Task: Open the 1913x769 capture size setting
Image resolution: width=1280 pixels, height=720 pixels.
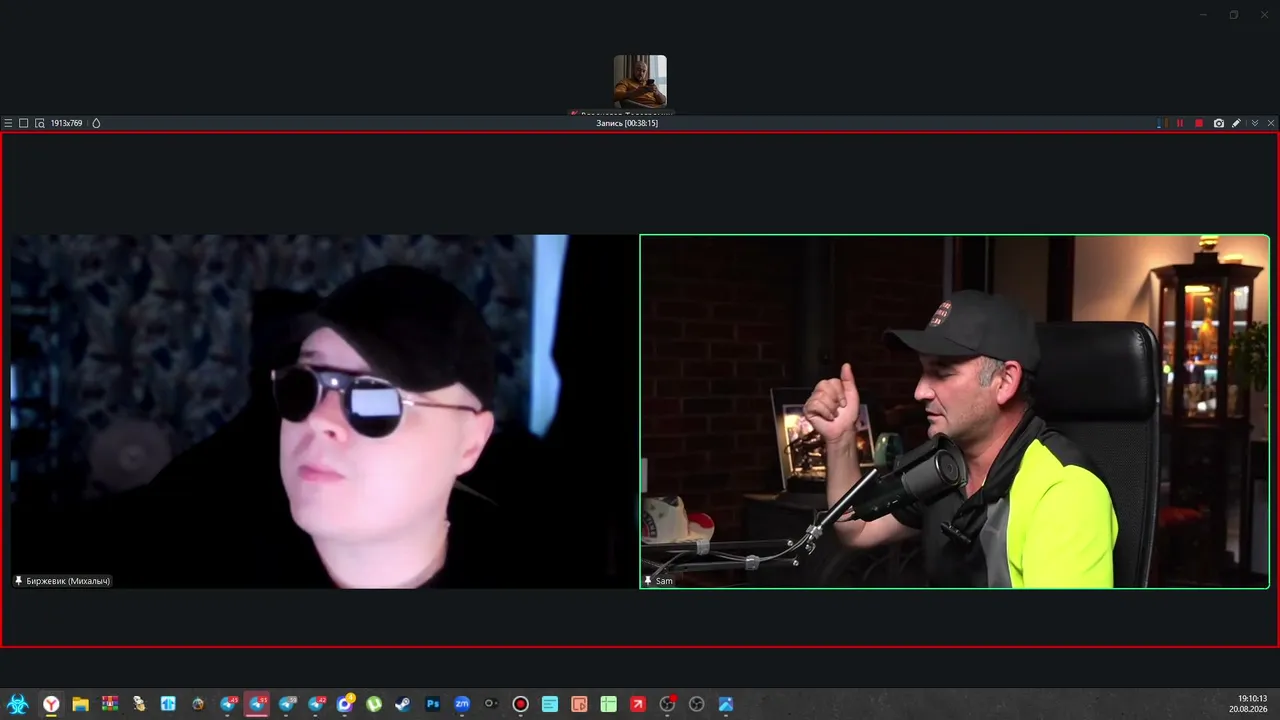Action: (x=67, y=123)
